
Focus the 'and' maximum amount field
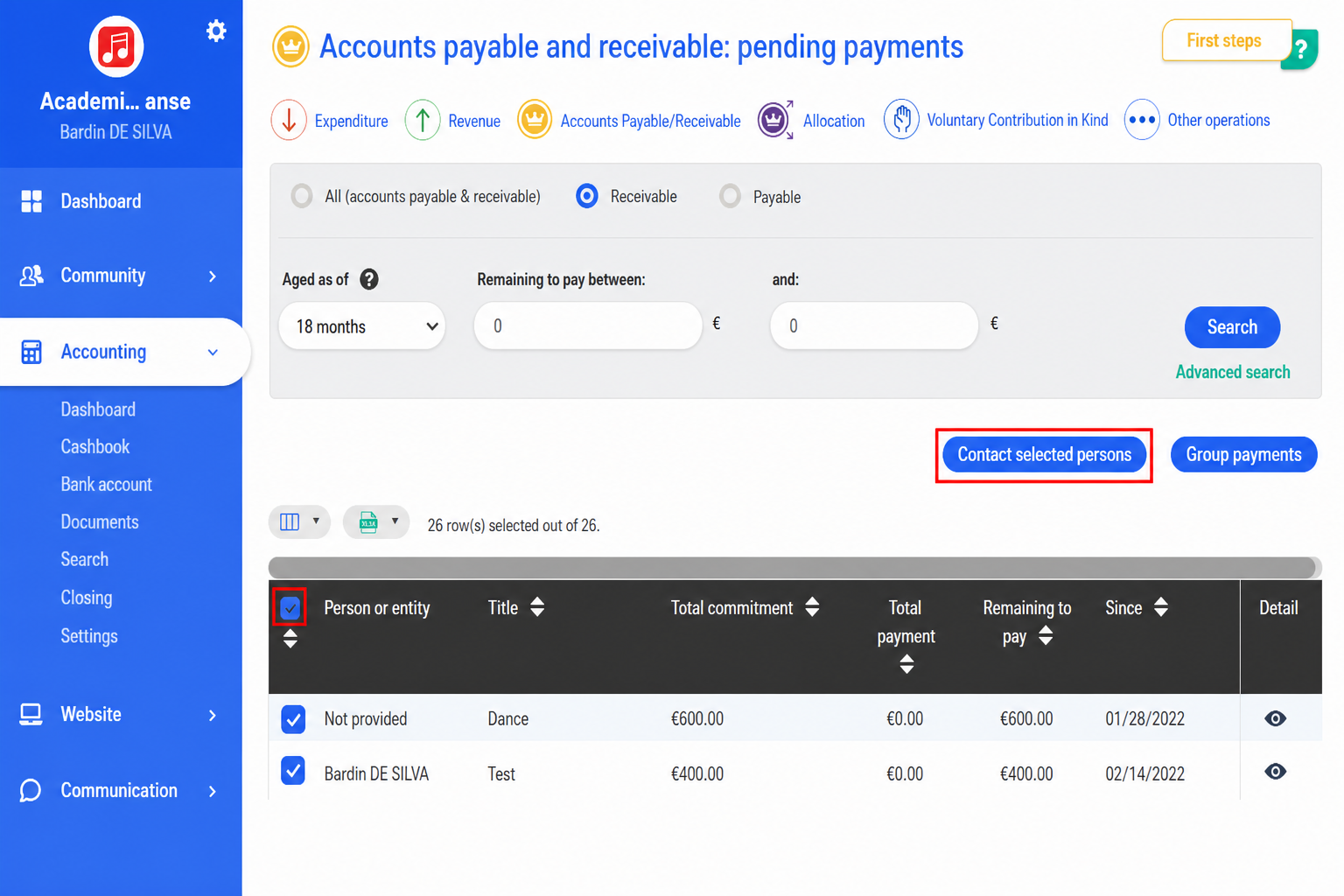[874, 326]
